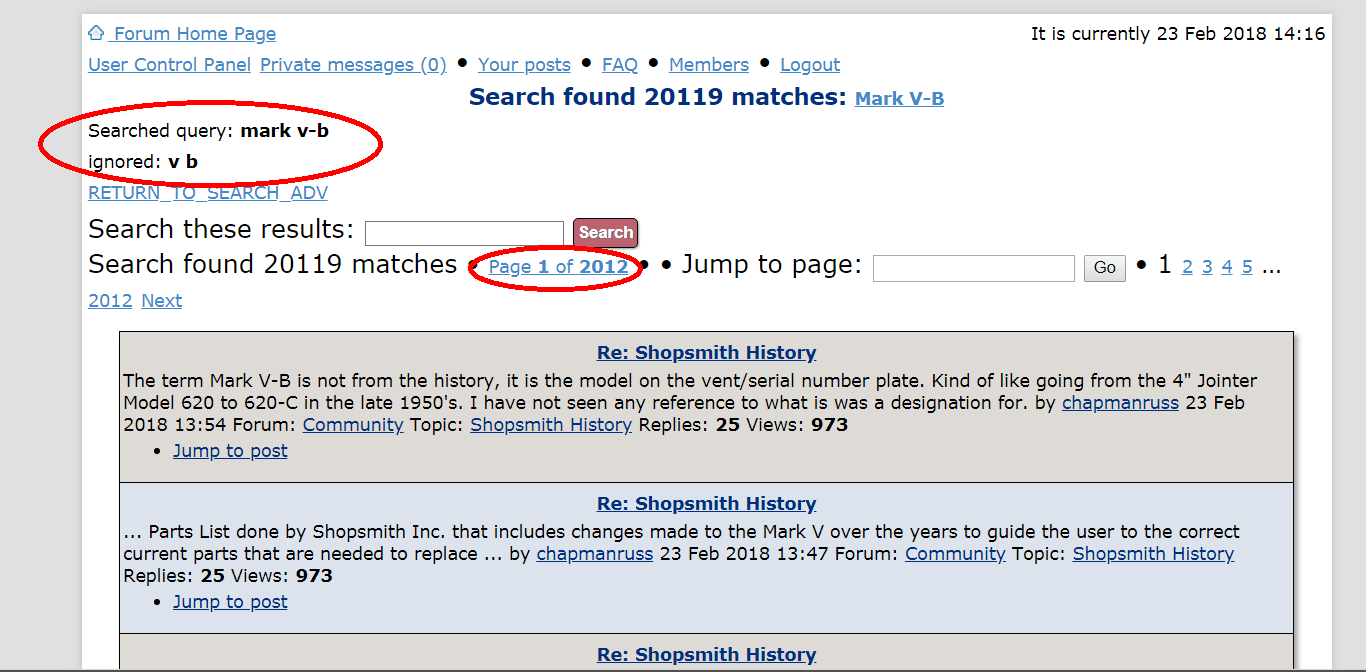Open chapmanruss profile in 13:47 result
The width and height of the screenshot is (1366, 672).
pyautogui.click(x=595, y=554)
